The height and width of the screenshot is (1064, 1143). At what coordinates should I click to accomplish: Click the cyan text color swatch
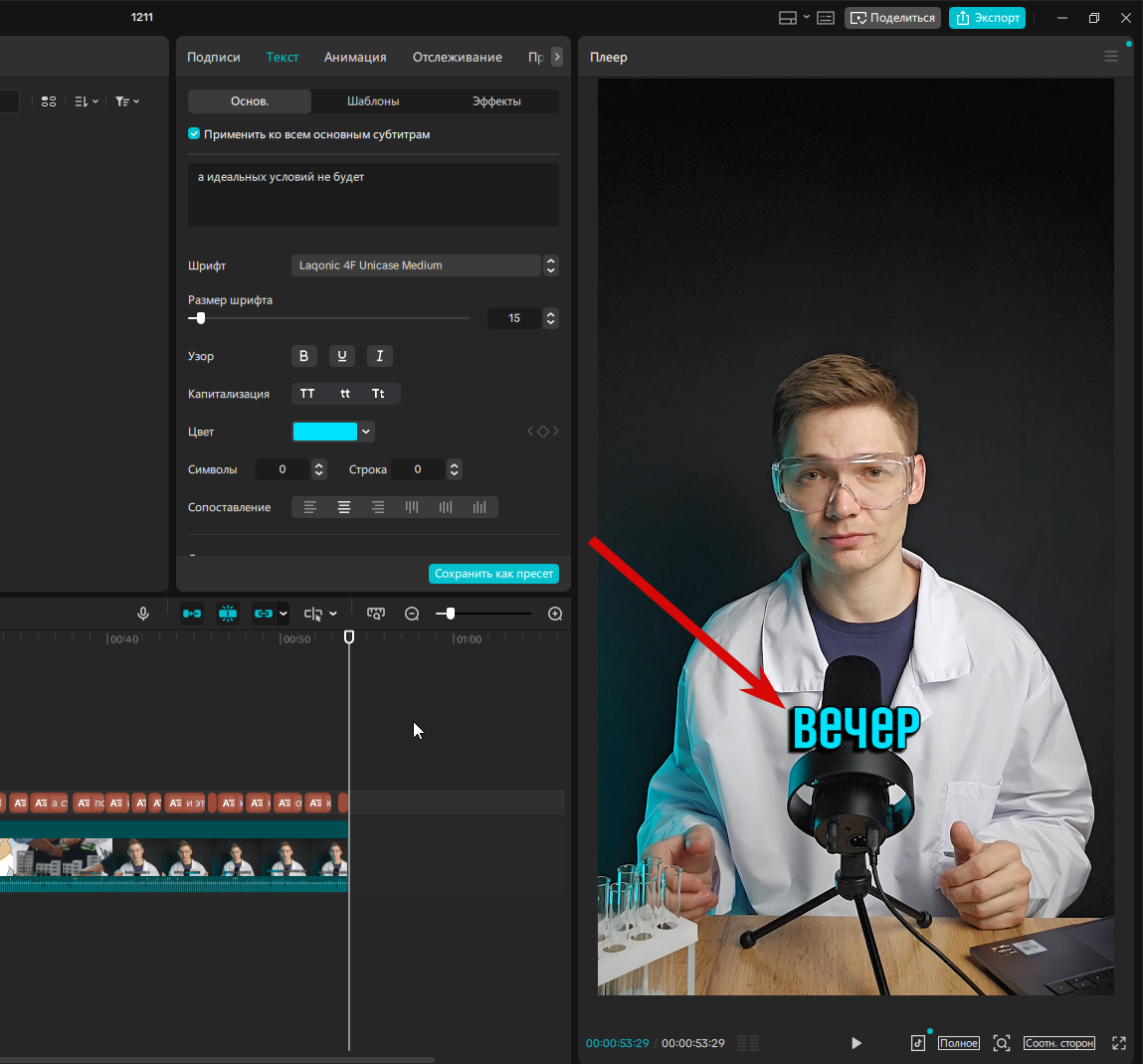point(325,432)
